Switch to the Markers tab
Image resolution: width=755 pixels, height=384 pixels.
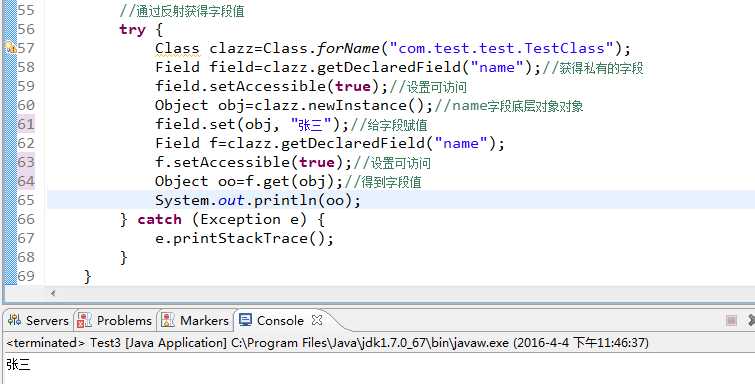tap(195, 320)
